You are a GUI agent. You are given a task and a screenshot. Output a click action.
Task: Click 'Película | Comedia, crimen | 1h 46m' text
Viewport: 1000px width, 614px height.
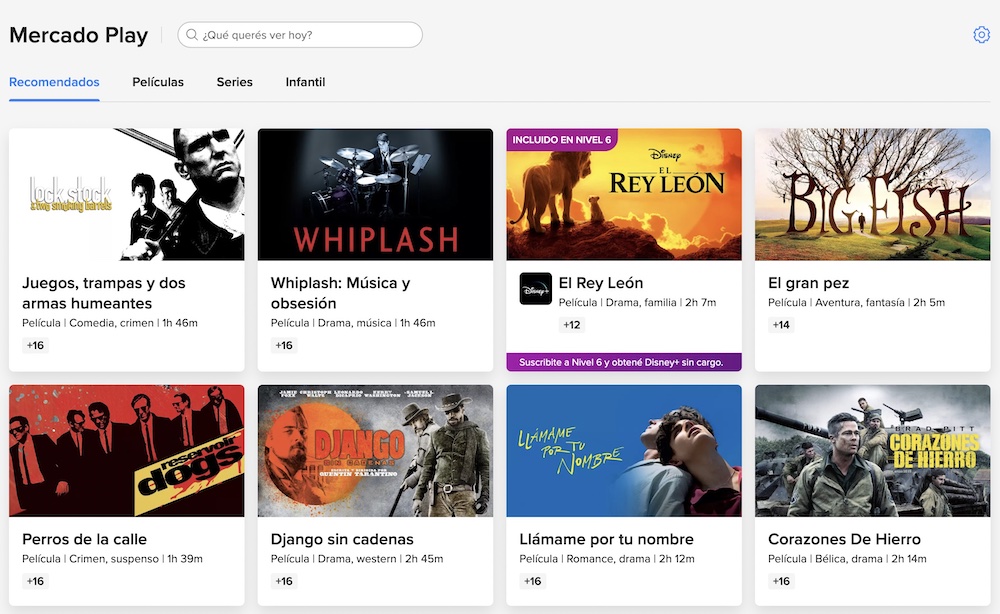pos(110,323)
